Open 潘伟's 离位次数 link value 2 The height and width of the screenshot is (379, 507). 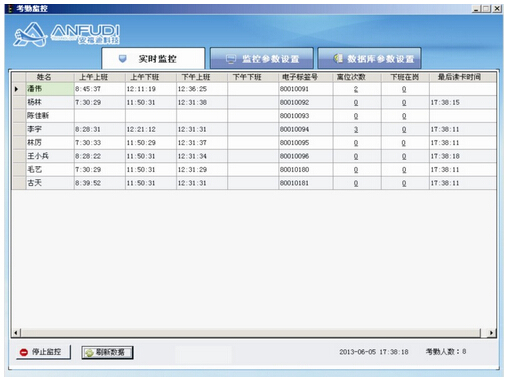[x=356, y=89]
